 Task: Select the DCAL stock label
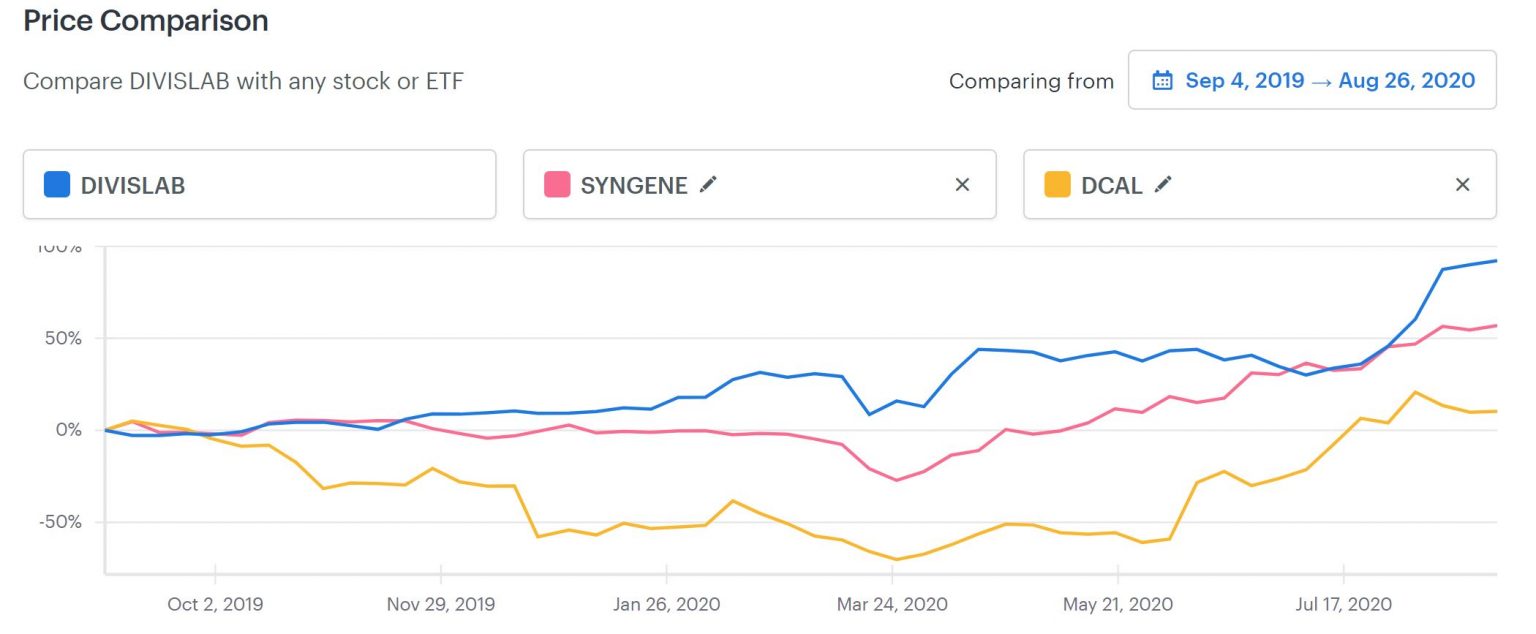(1112, 186)
